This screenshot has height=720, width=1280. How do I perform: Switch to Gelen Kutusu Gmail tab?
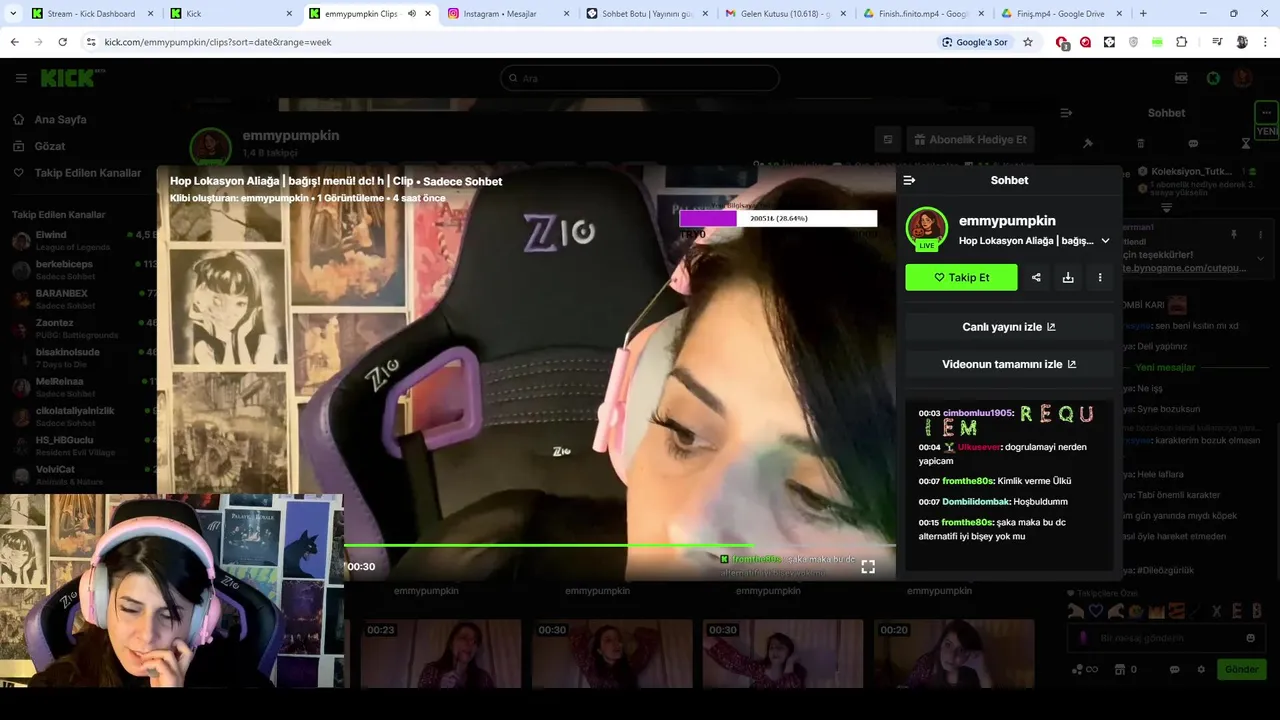(784, 14)
